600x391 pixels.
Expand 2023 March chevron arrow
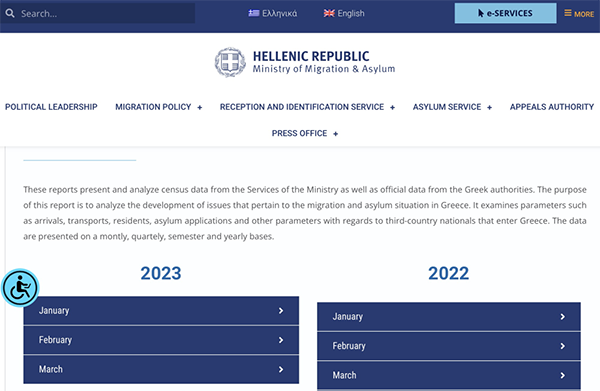281,370
